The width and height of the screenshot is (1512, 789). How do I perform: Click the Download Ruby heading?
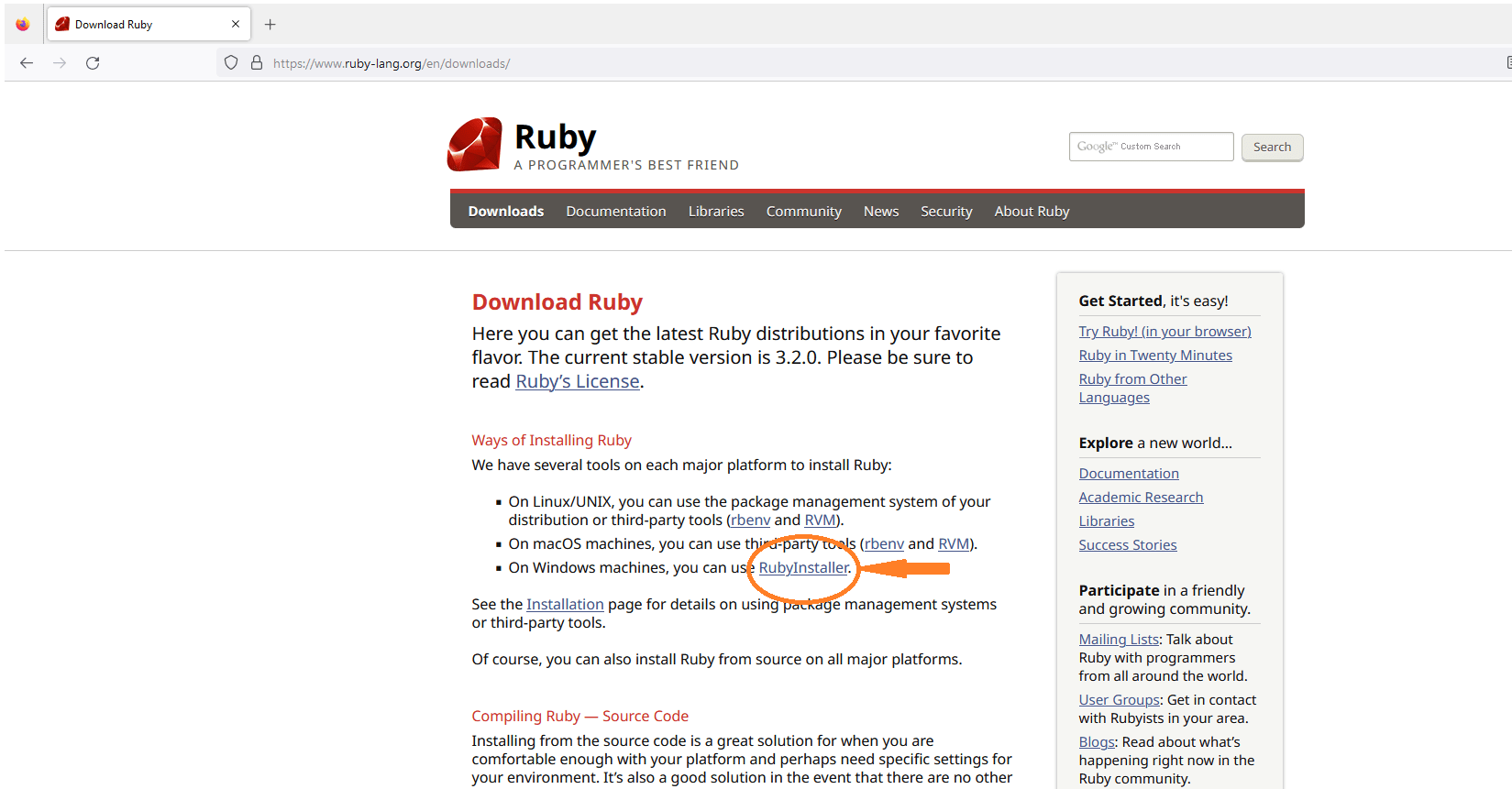(557, 302)
